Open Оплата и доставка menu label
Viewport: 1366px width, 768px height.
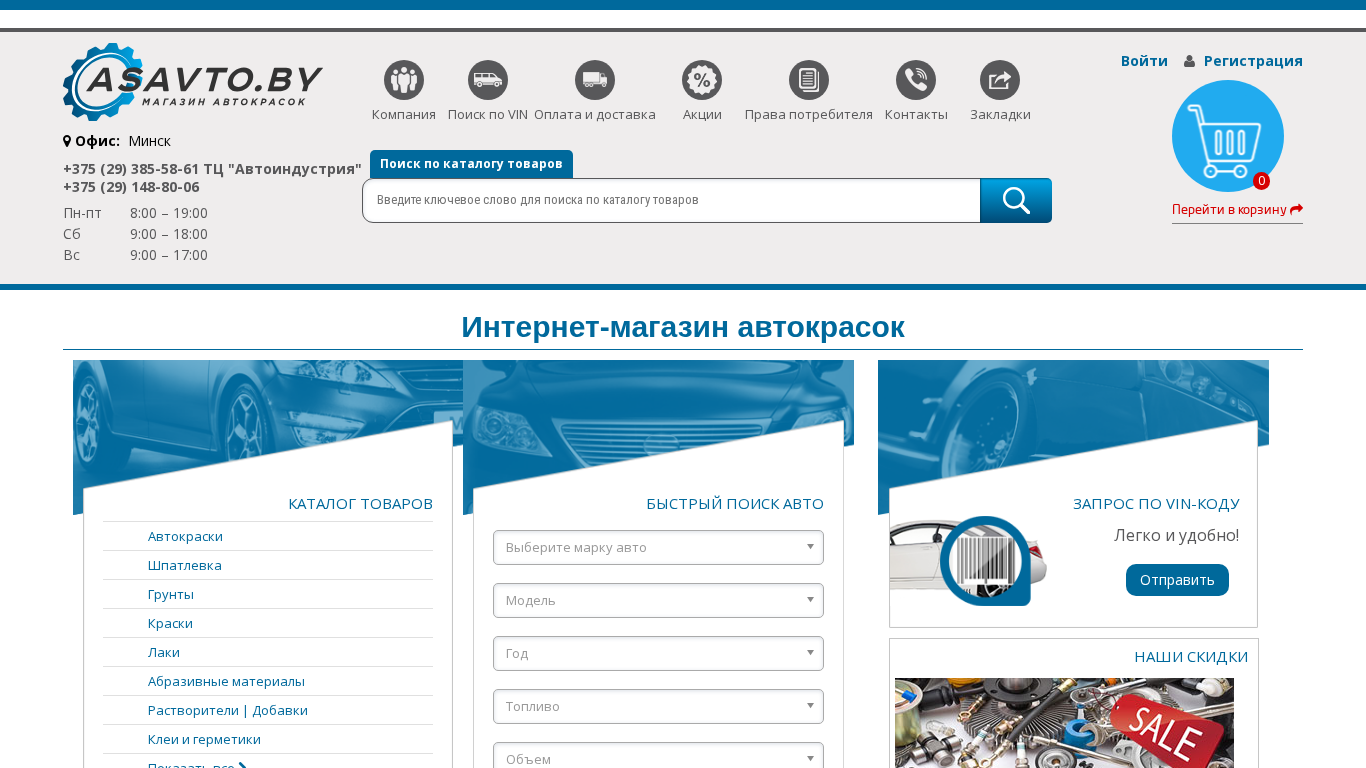[595, 114]
